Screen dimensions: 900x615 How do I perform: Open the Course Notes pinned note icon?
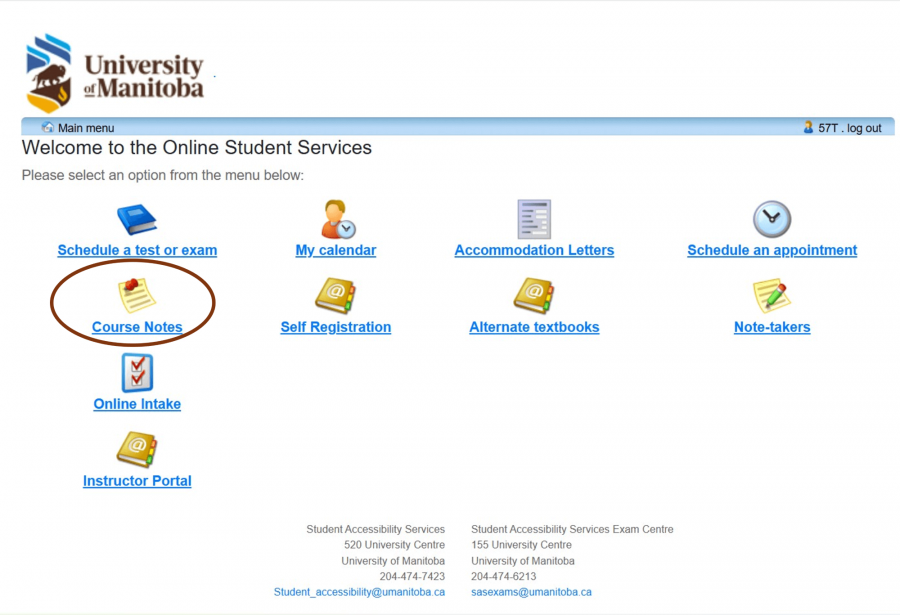tap(137, 296)
